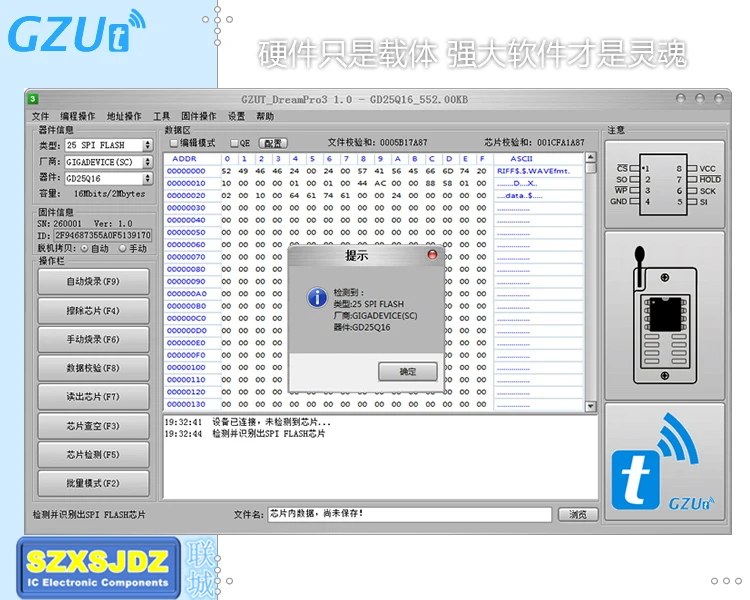
Task: Open the 帮助 menu
Action: (265, 116)
